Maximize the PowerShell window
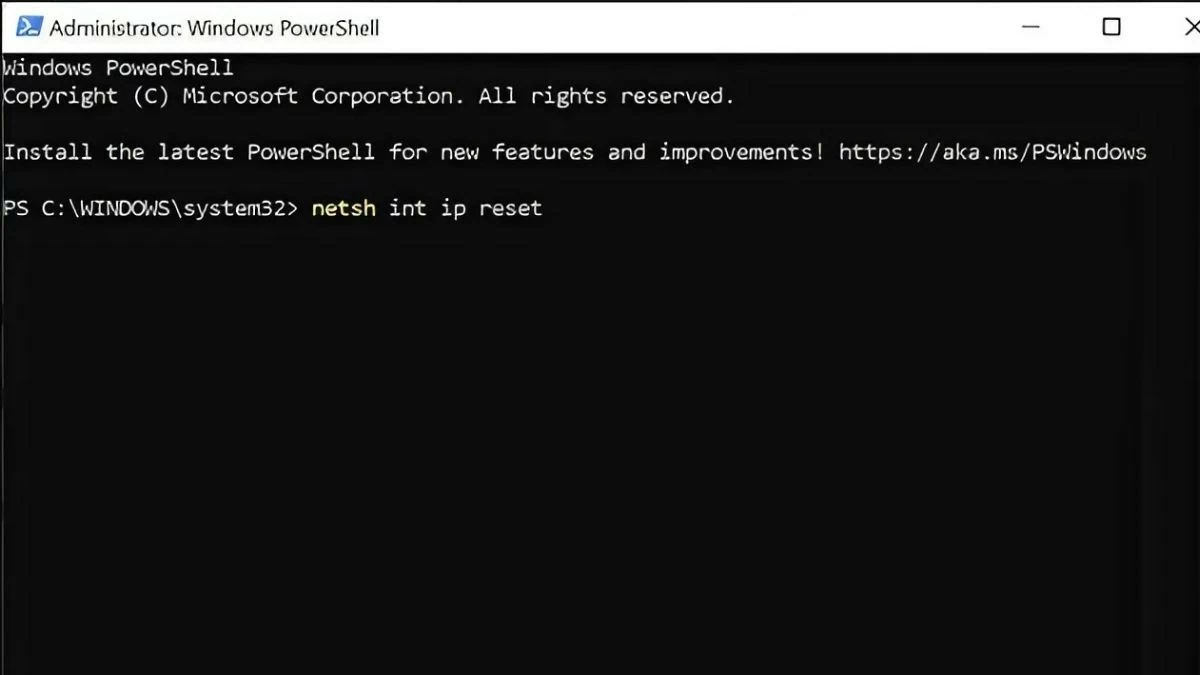This screenshot has width=1200, height=675. tap(1111, 27)
